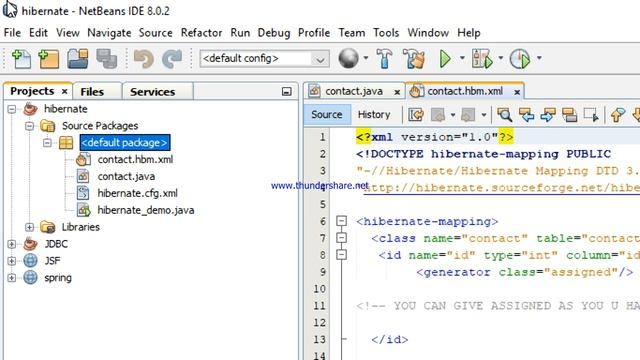
Task: Click the Redo arrow icon
Action: click(172, 59)
